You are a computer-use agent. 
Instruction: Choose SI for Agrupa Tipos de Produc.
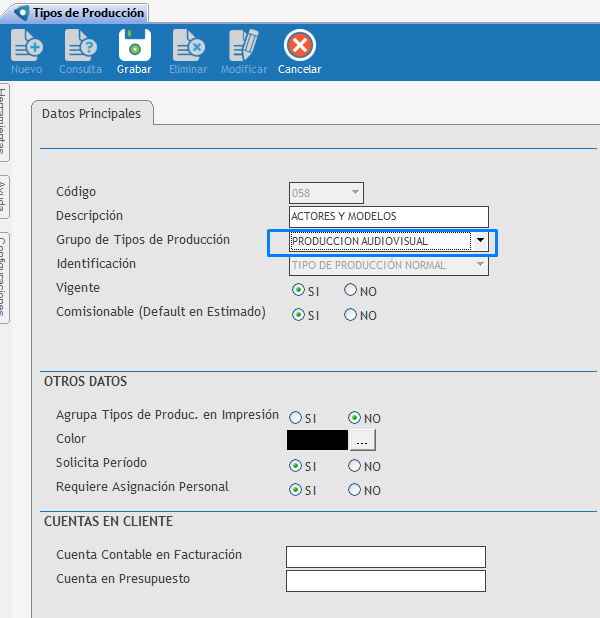[296, 418]
